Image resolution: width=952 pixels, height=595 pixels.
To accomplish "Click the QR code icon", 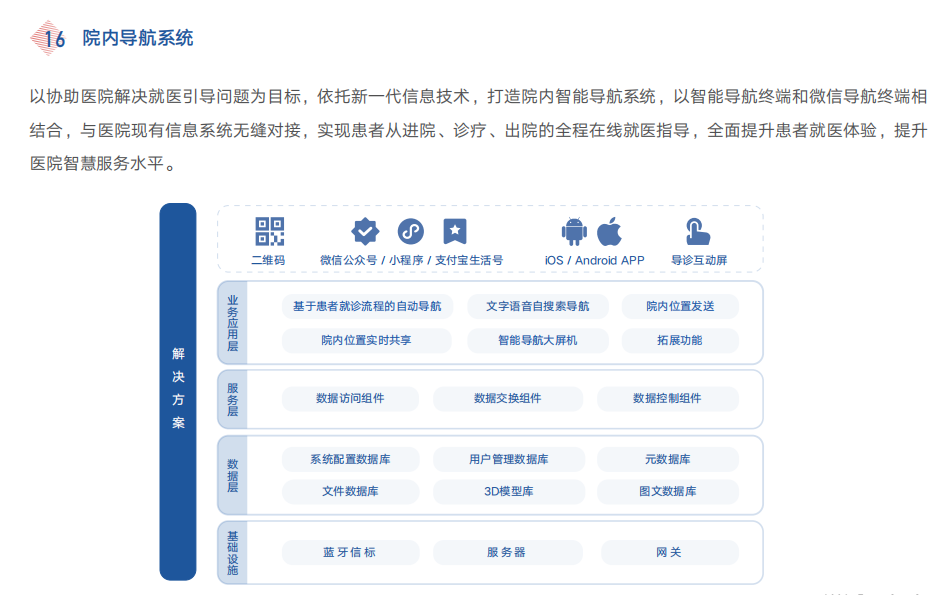I will [269, 232].
